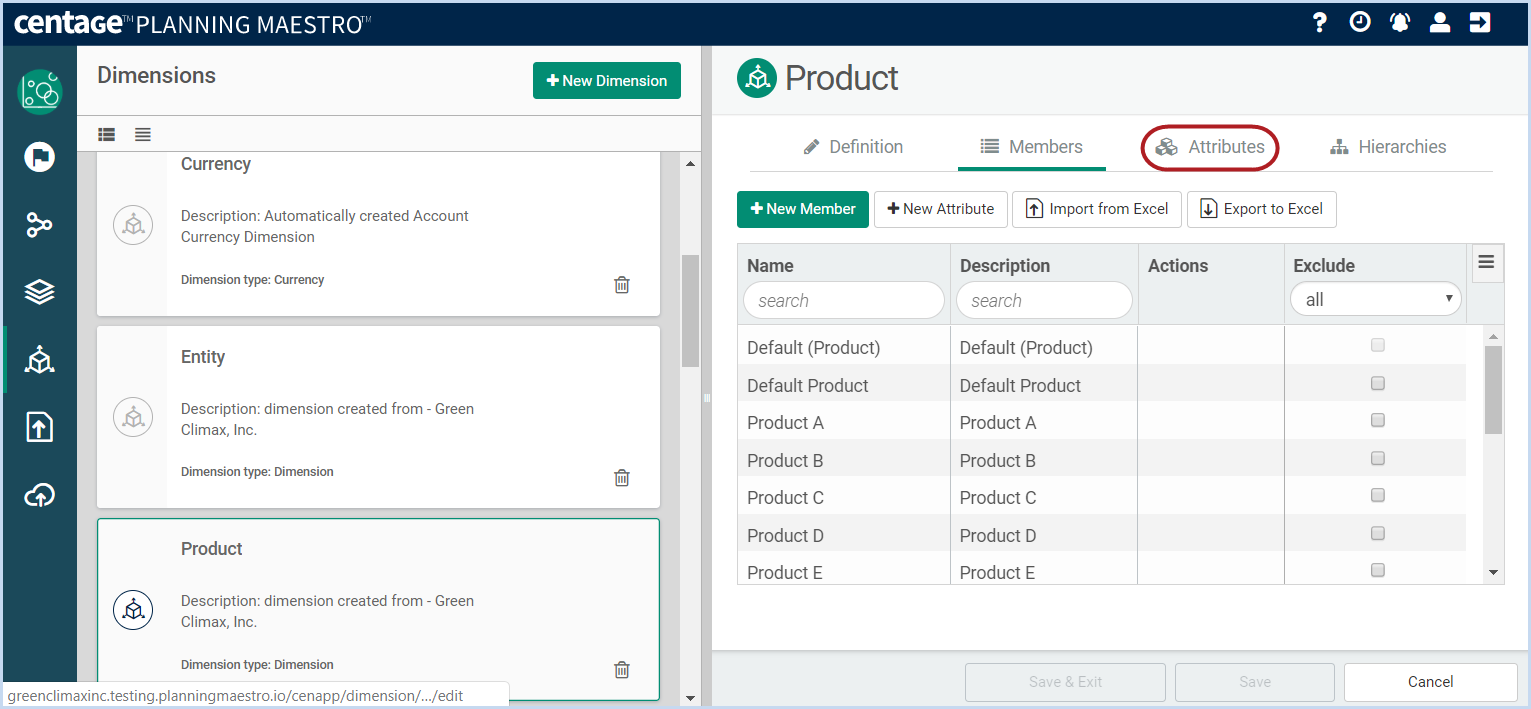Screen dimensions: 1531x709
Task: Toggle Exclude checkbox for Default Product
Action: coord(1377,383)
